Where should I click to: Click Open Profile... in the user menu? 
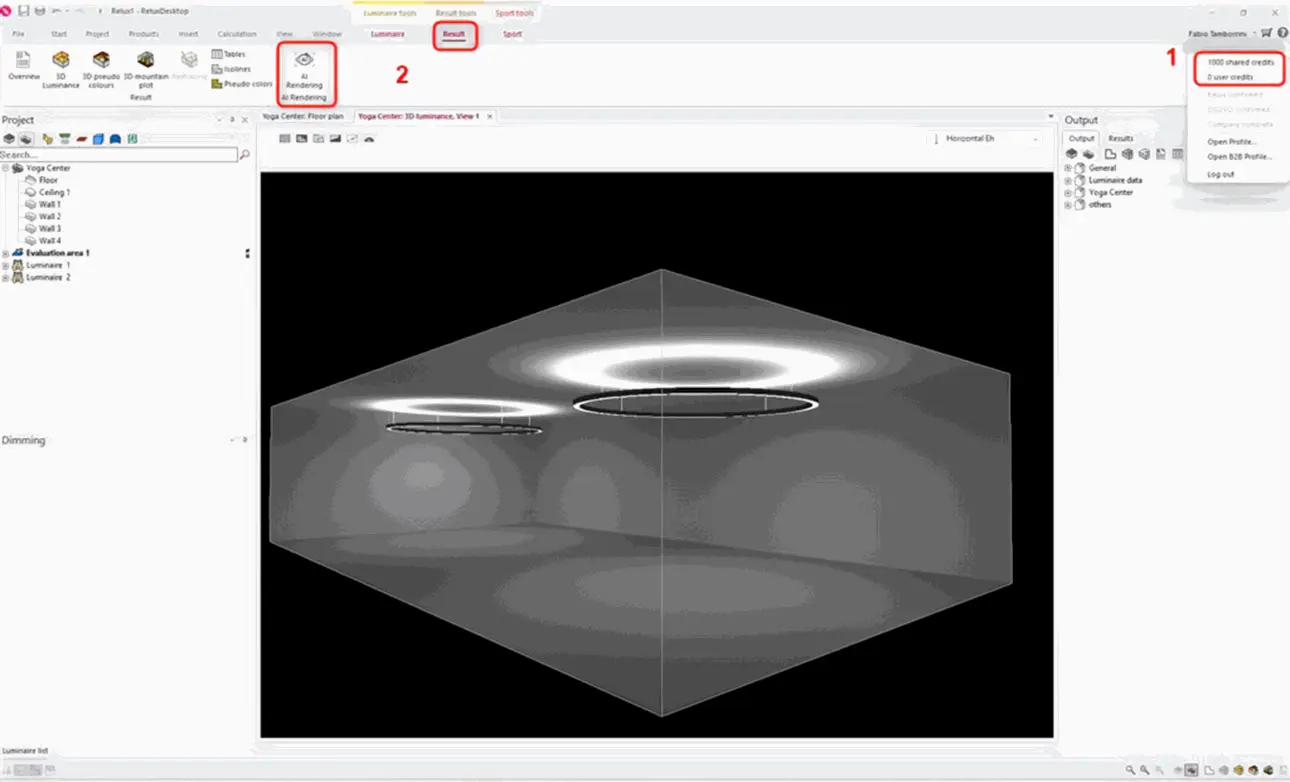coord(1231,141)
